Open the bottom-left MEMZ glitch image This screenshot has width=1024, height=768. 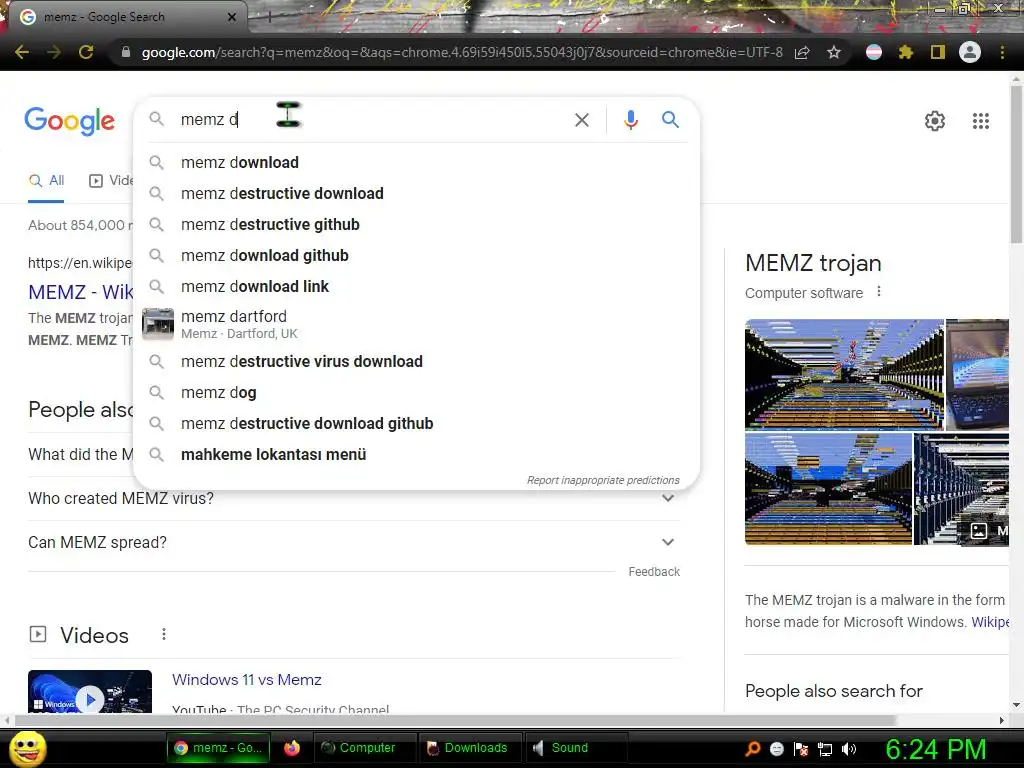[x=828, y=488]
